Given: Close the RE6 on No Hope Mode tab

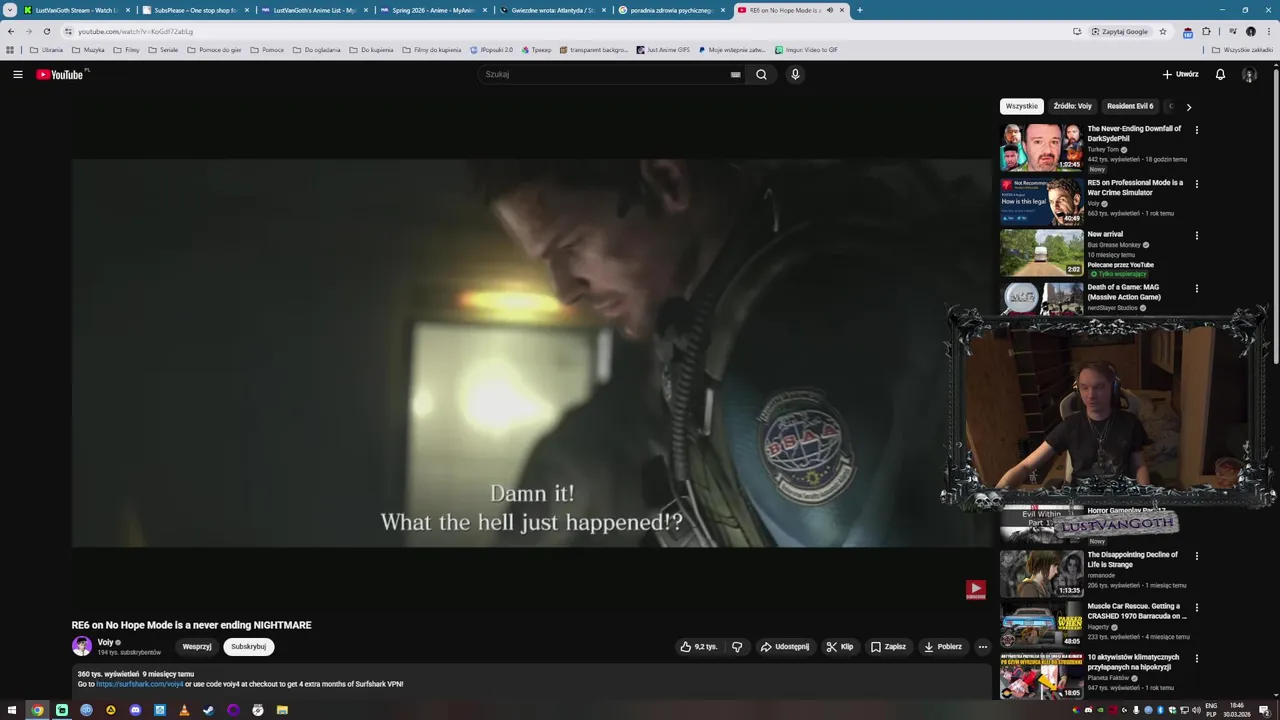Looking at the screenshot, I should (x=842, y=10).
